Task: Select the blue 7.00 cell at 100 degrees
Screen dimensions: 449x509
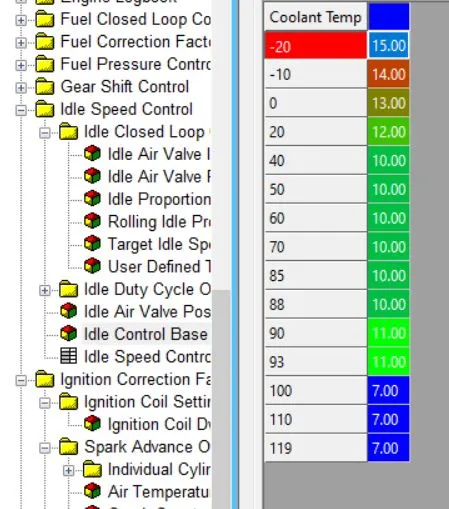Action: [x=388, y=390]
